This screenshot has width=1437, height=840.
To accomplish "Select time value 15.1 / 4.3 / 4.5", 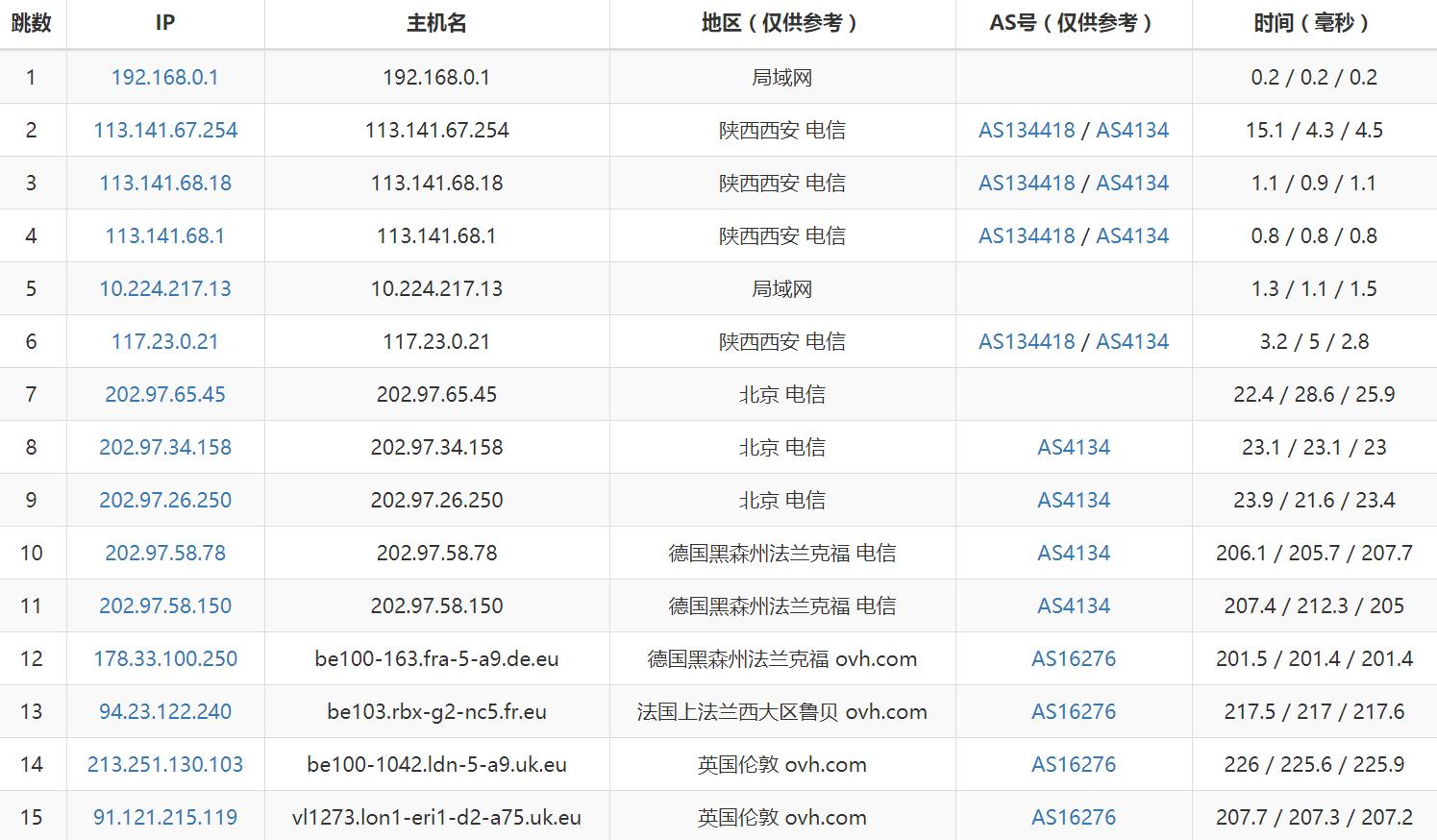I will (1314, 130).
